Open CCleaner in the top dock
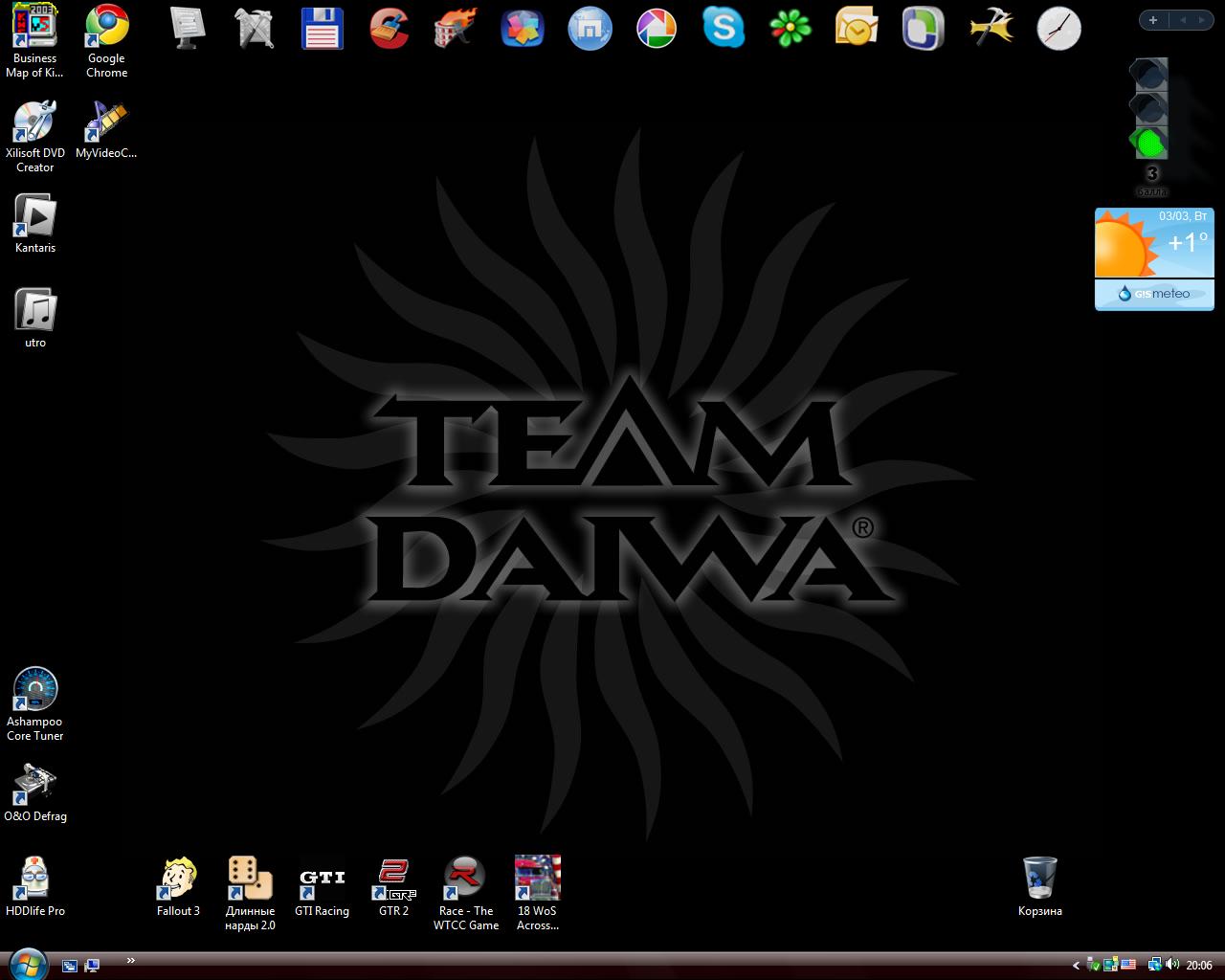 (390, 28)
